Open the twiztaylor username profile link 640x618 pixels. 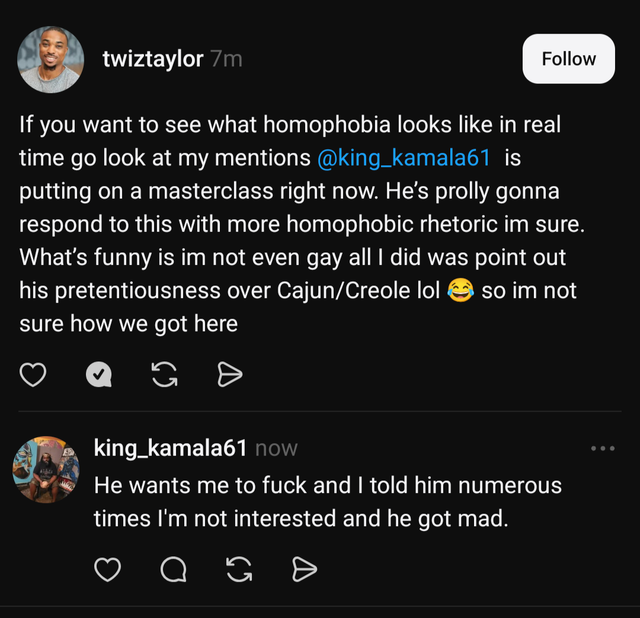tap(152, 59)
